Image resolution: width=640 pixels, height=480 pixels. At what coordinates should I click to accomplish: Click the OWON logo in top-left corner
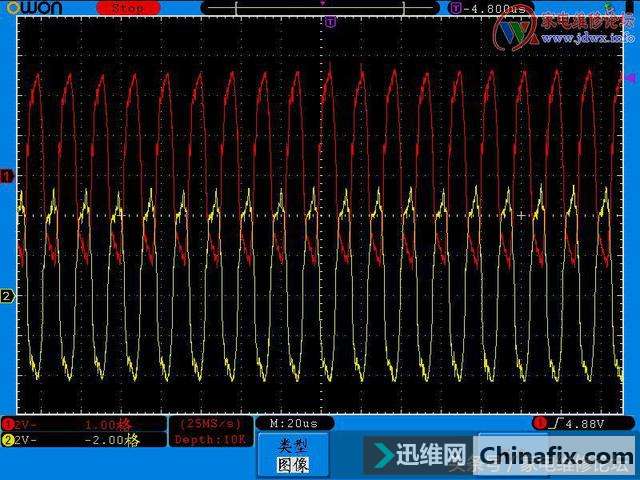click(x=32, y=8)
